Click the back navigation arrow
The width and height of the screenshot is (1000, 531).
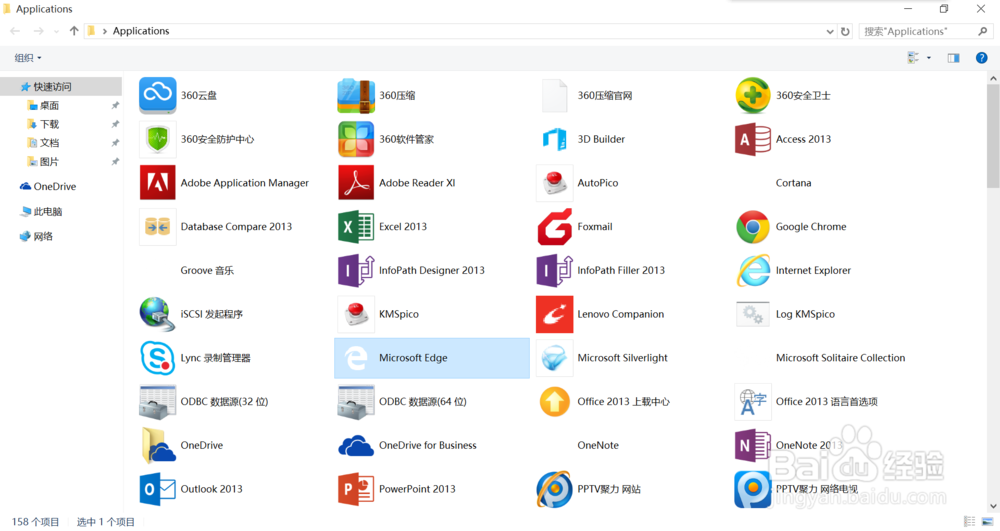point(15,31)
